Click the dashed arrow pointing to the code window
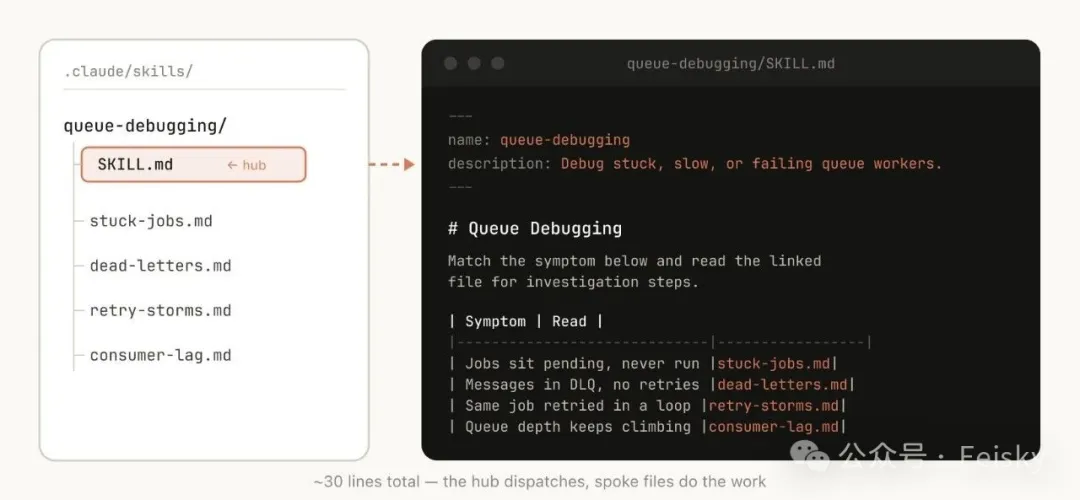The height and width of the screenshot is (500, 1080). 391,164
